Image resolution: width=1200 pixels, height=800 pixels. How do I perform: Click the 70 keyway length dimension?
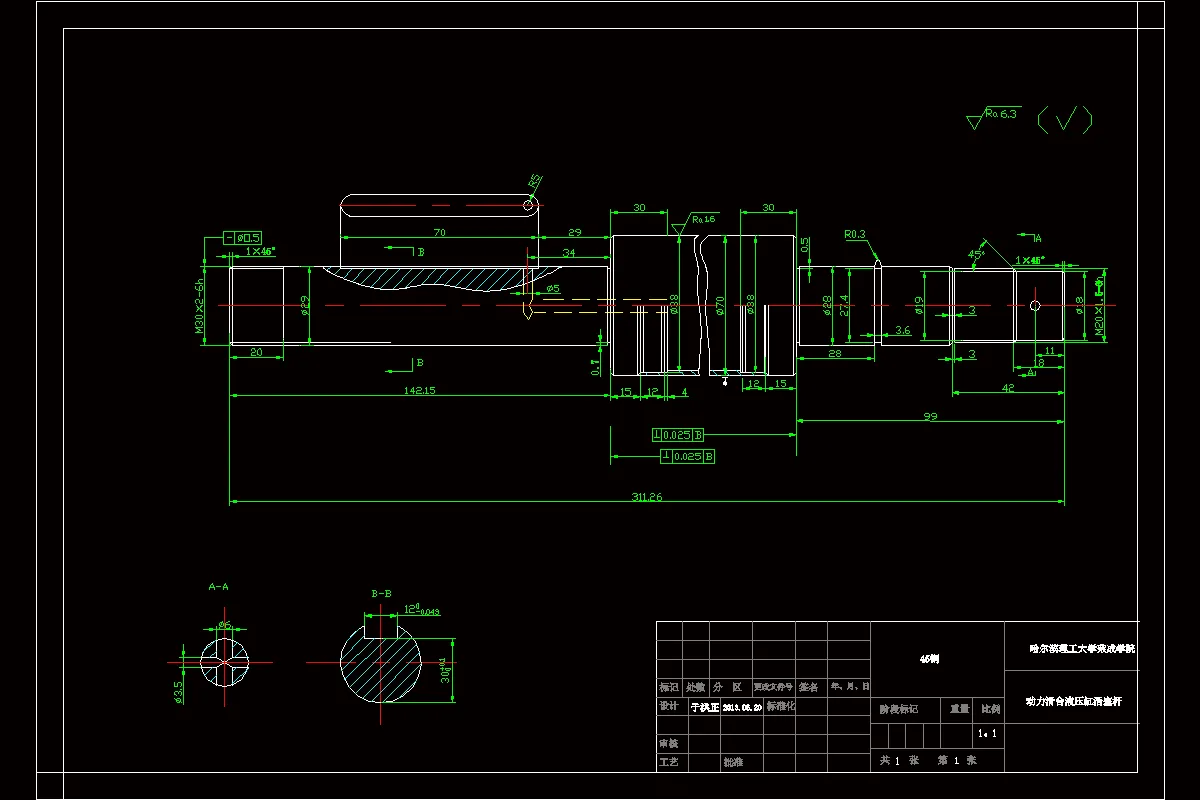tap(439, 231)
